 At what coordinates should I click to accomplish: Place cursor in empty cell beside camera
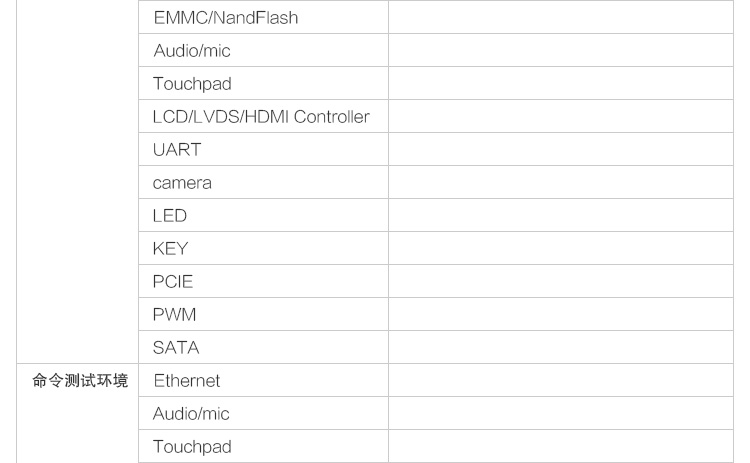click(x=561, y=183)
